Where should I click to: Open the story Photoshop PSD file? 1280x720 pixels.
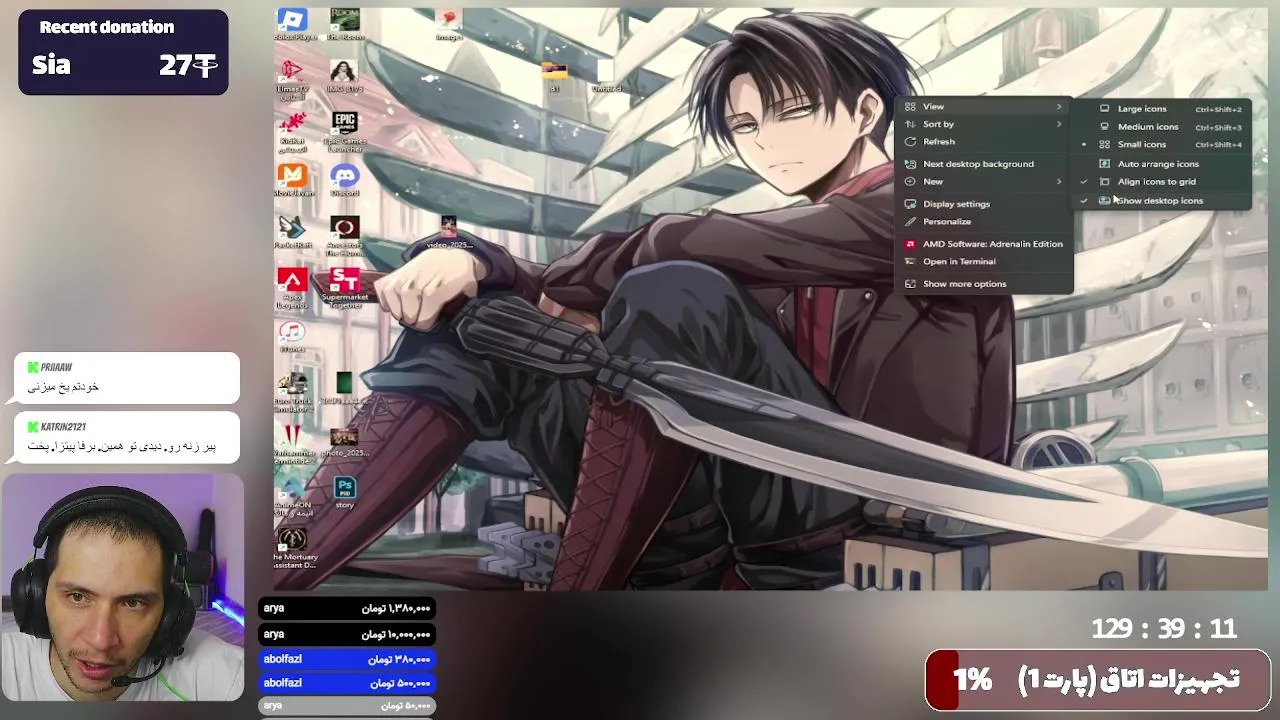[x=345, y=492]
